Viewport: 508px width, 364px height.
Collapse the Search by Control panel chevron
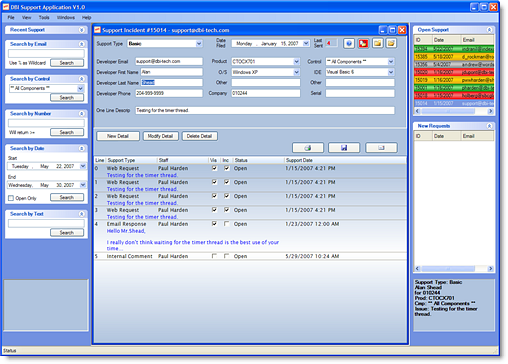click(x=82, y=79)
